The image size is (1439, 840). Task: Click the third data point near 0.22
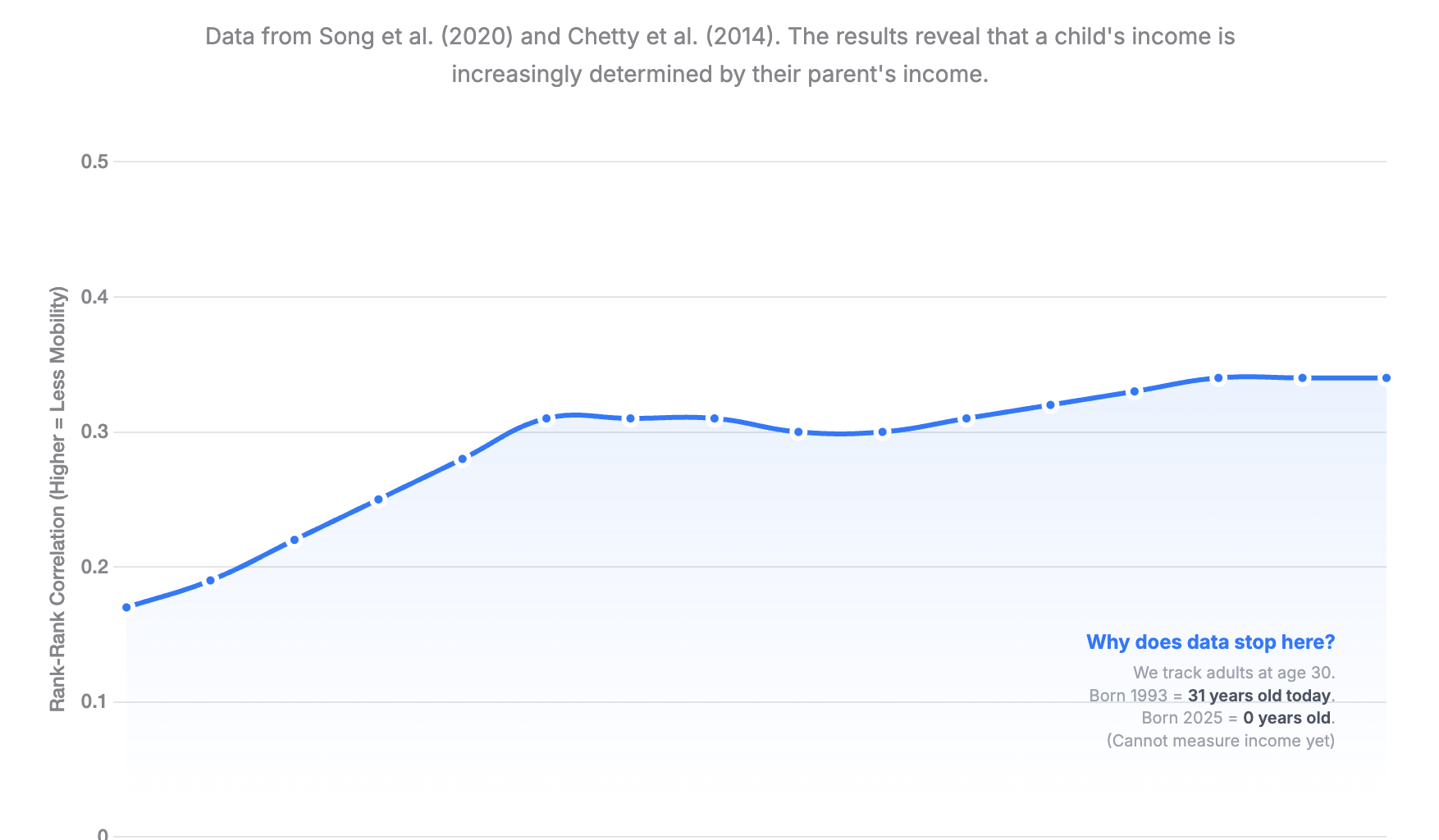(295, 540)
